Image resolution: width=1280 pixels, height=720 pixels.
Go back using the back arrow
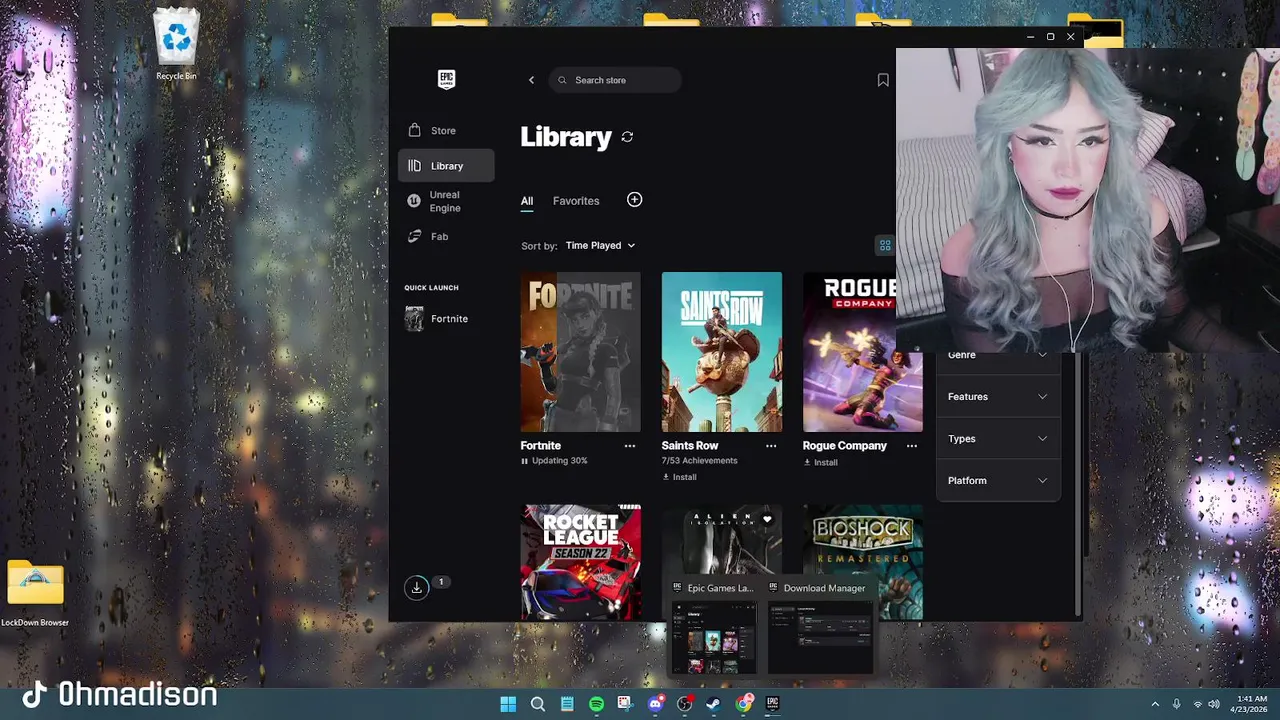coord(531,80)
